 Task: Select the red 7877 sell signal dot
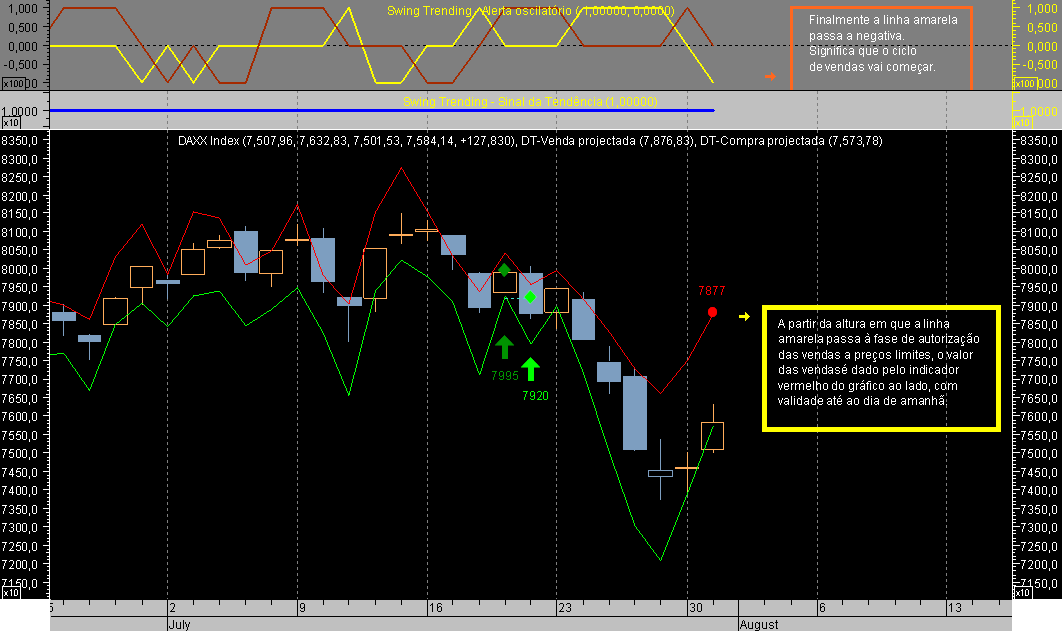click(x=712, y=311)
